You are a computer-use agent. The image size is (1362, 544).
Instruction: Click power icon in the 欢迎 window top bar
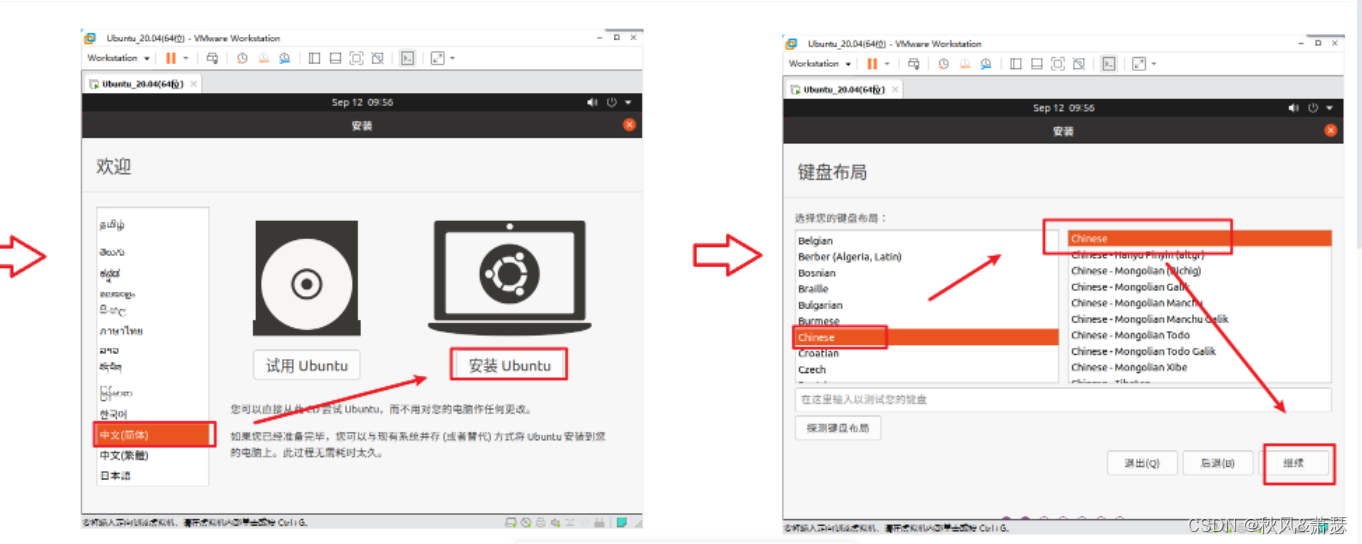611,102
